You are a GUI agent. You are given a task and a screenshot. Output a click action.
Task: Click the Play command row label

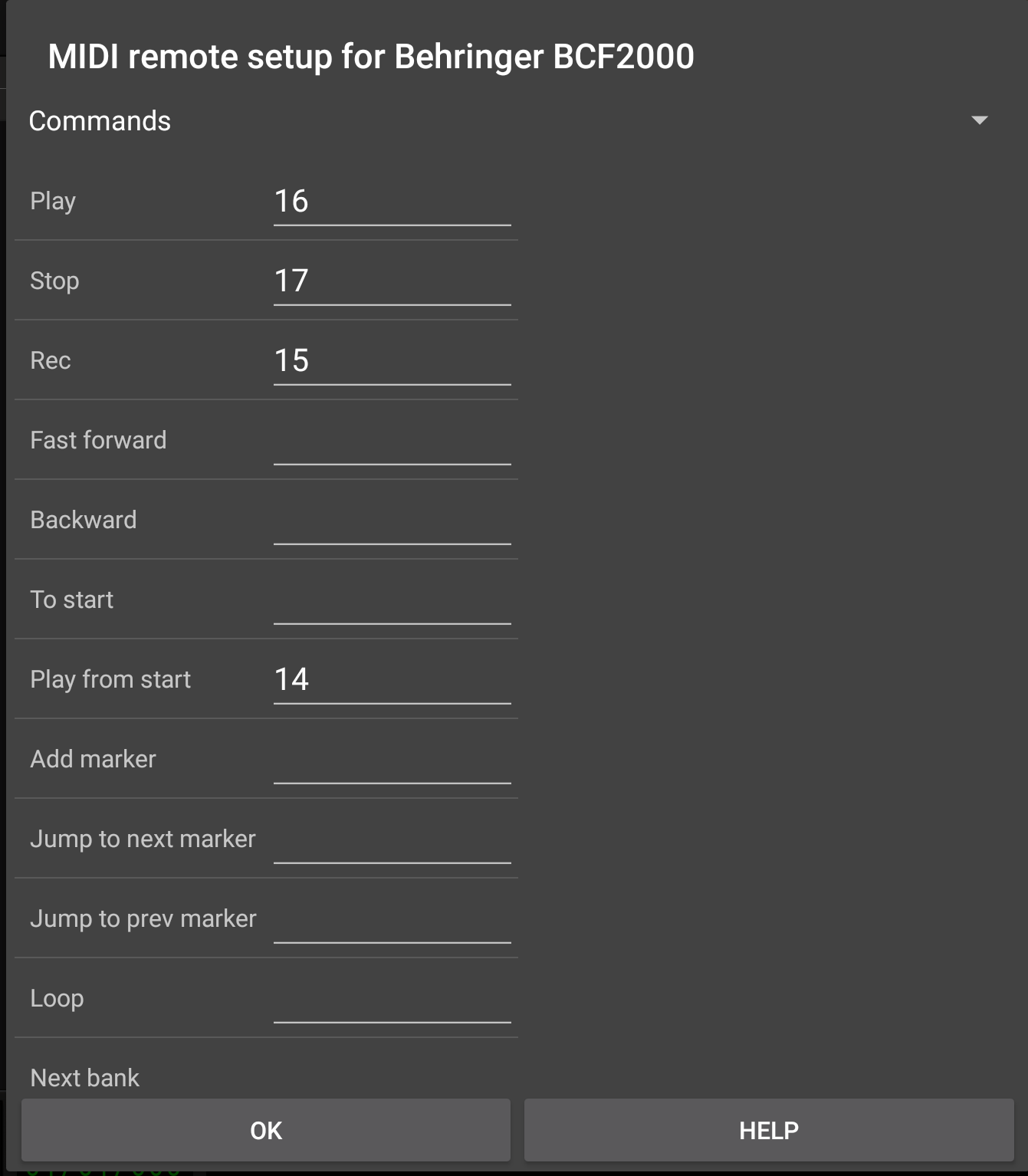tap(52, 202)
